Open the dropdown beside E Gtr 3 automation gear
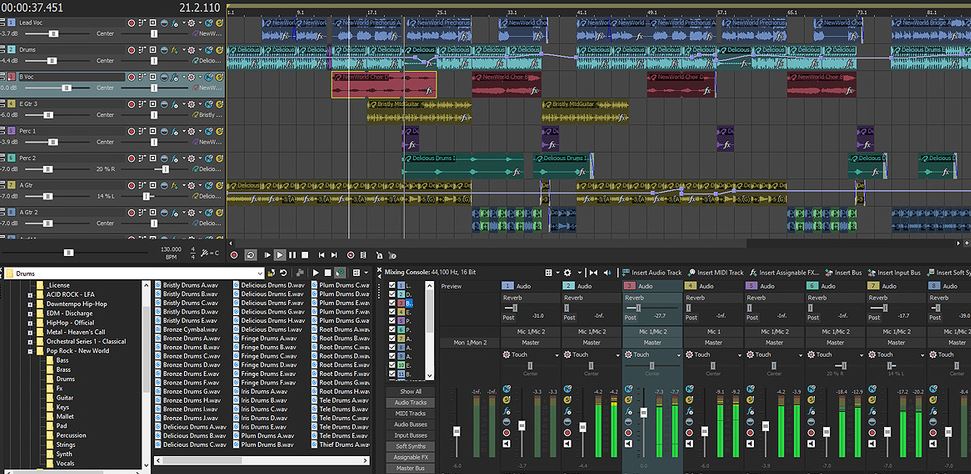971x474 pixels. (x=200, y=104)
